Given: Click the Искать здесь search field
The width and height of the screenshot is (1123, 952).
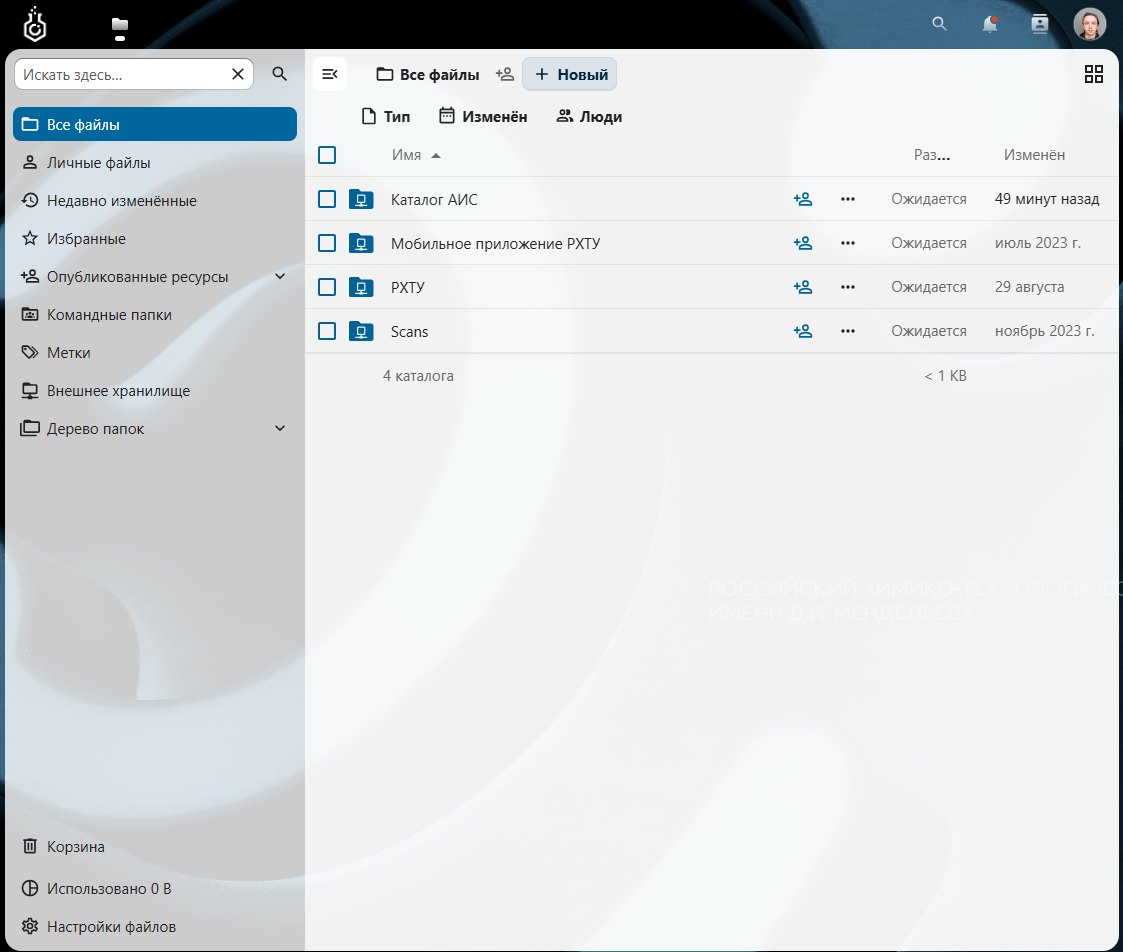Looking at the screenshot, I should (x=120, y=74).
